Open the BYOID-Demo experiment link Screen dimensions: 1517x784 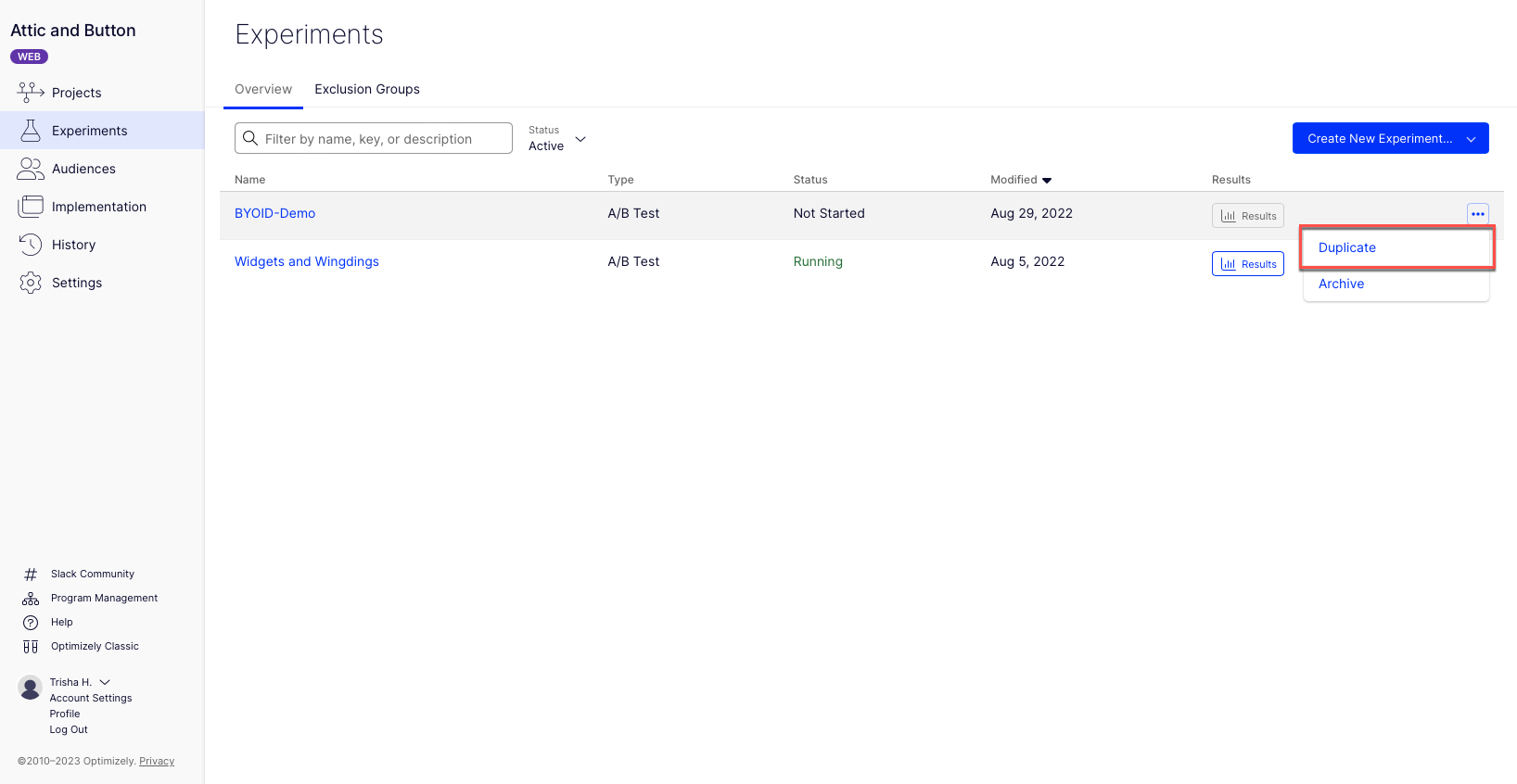pyautogui.click(x=274, y=213)
